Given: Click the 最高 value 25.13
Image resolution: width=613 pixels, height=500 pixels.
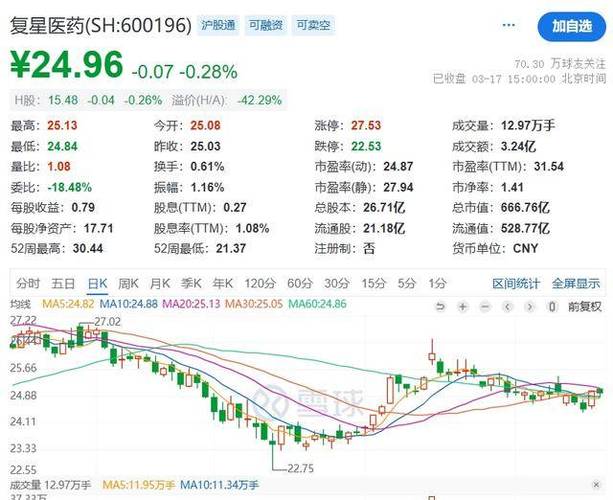Looking at the screenshot, I should tap(62, 125).
